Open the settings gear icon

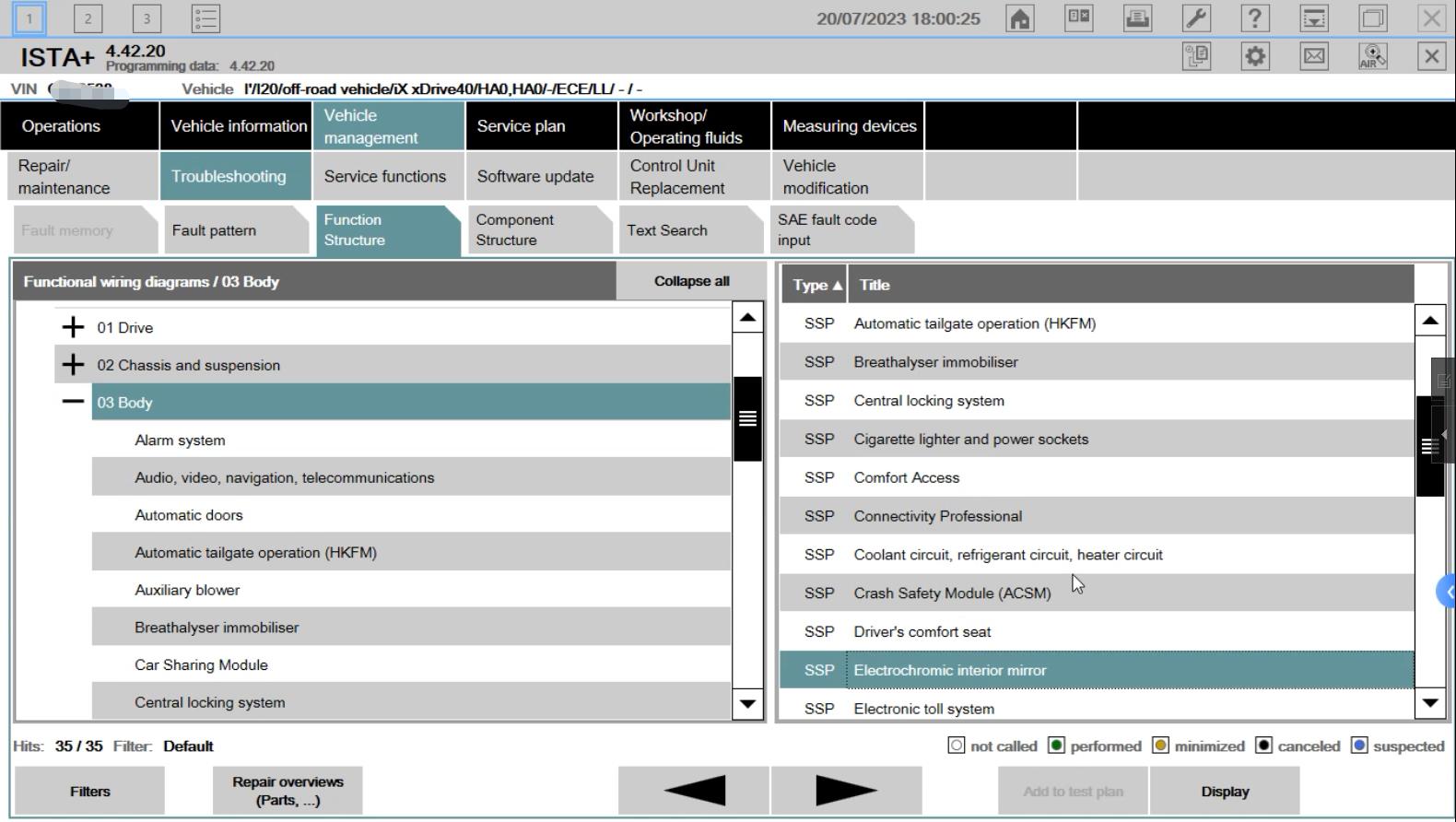[1255, 56]
